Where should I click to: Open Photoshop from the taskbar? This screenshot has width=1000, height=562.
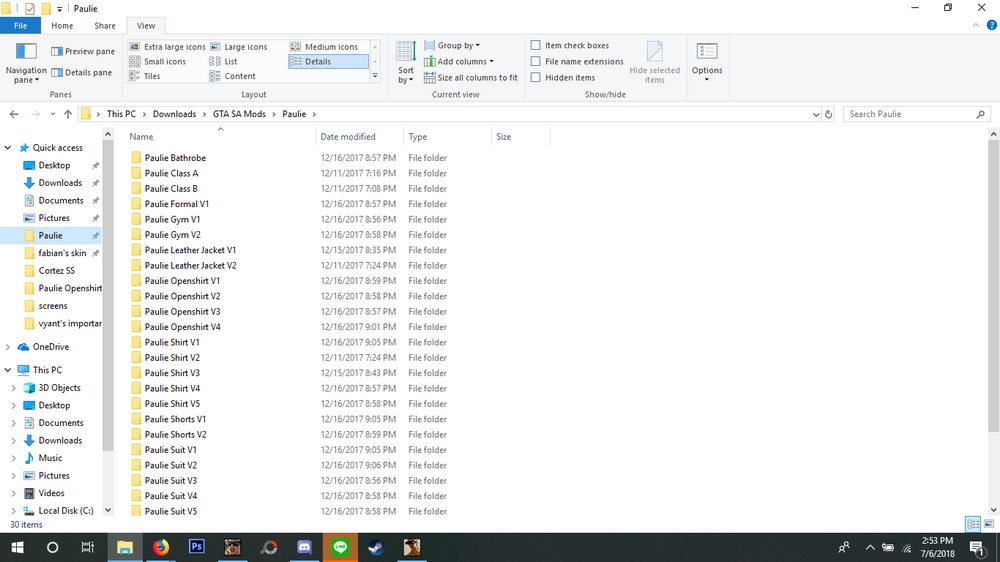click(196, 547)
